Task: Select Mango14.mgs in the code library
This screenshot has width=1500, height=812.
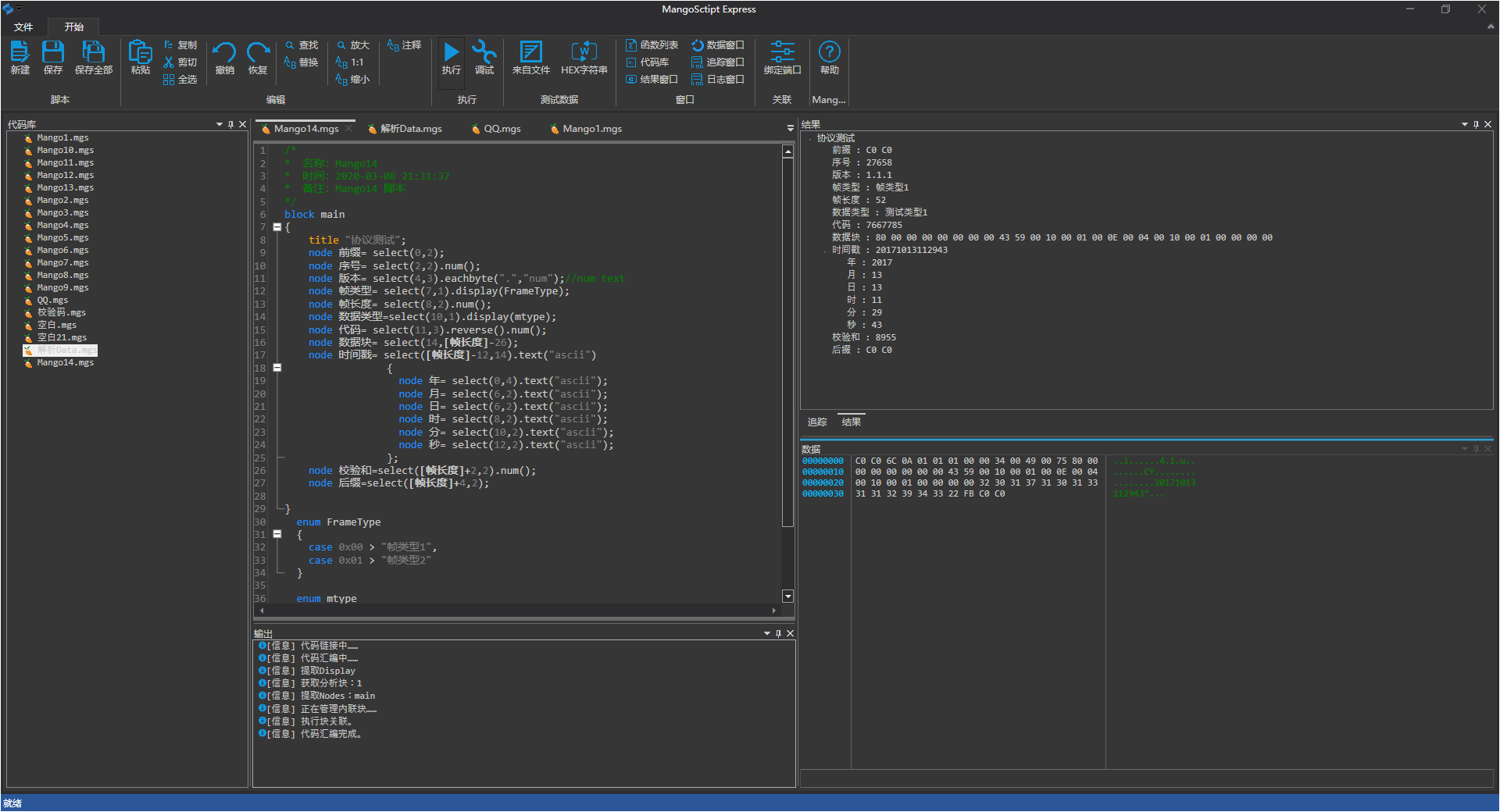Action: coord(59,363)
